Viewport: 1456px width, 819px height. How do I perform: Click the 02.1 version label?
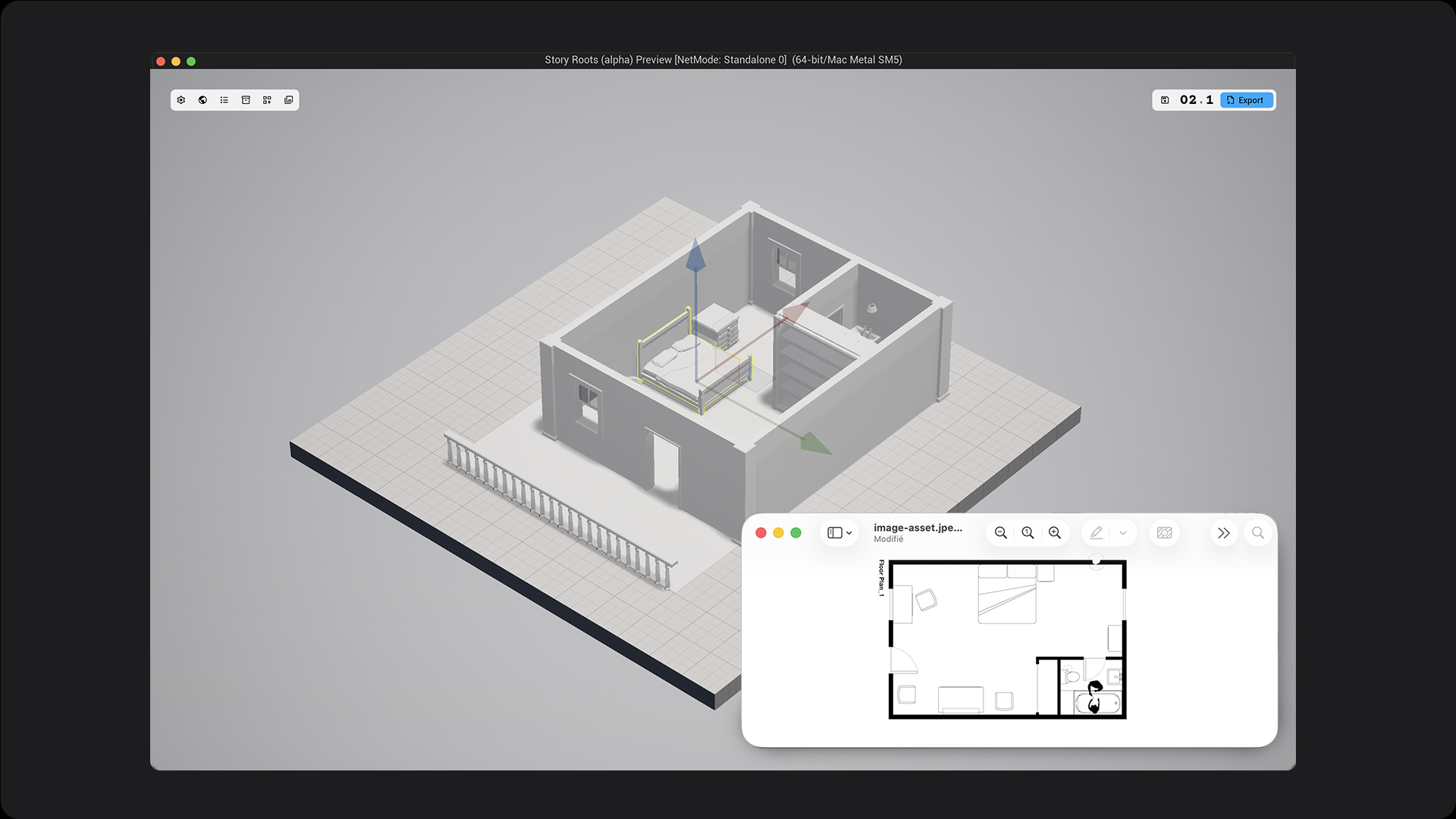1196,100
